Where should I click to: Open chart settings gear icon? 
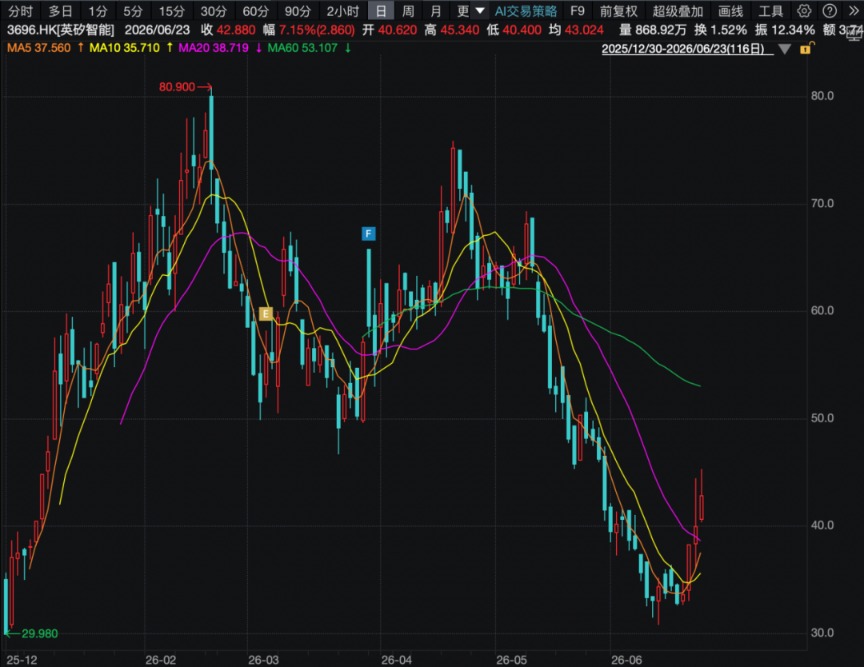804,11
